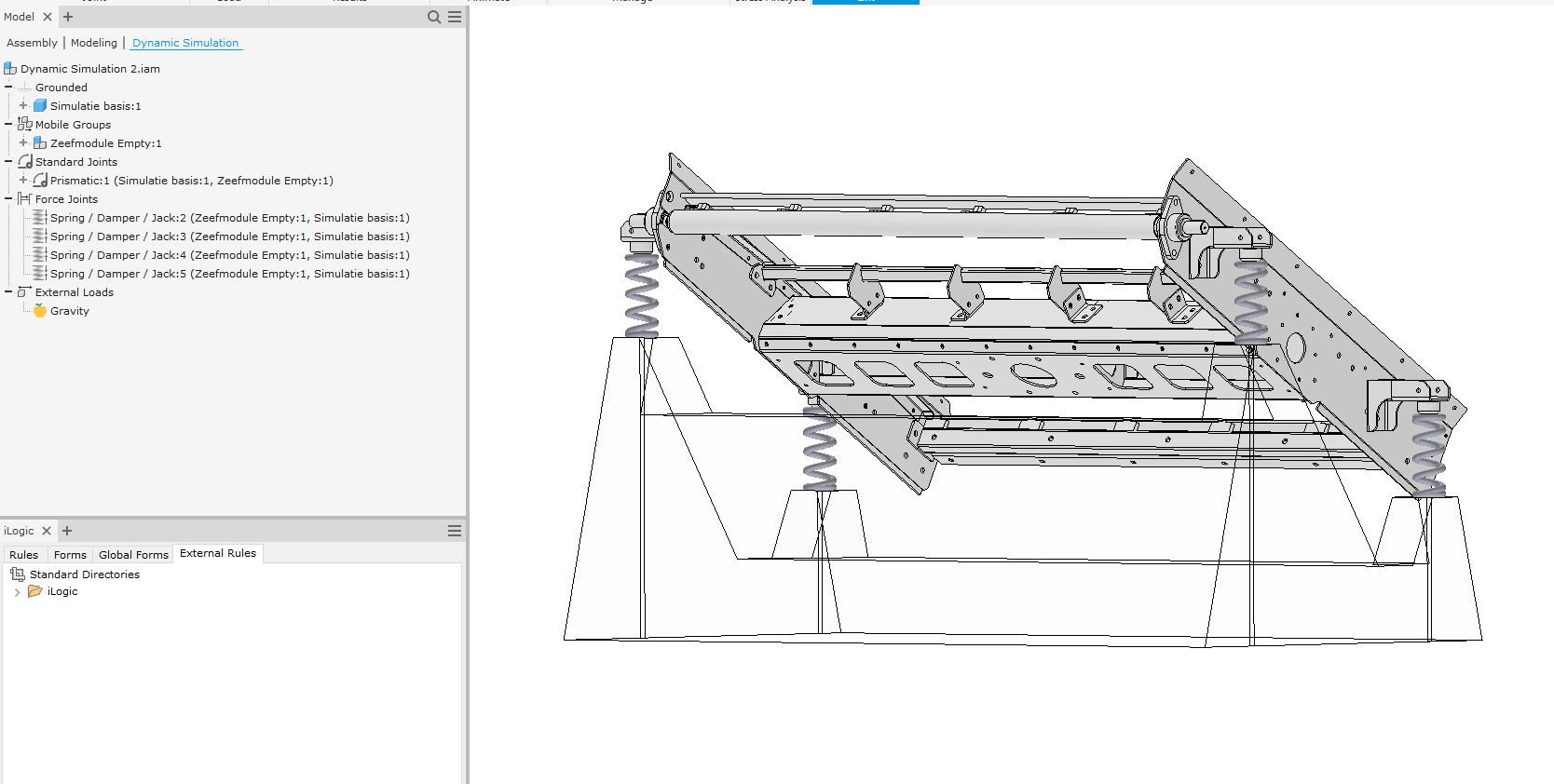Collapse the External Loads node
The width and height of the screenshot is (1554, 784).
point(8,291)
